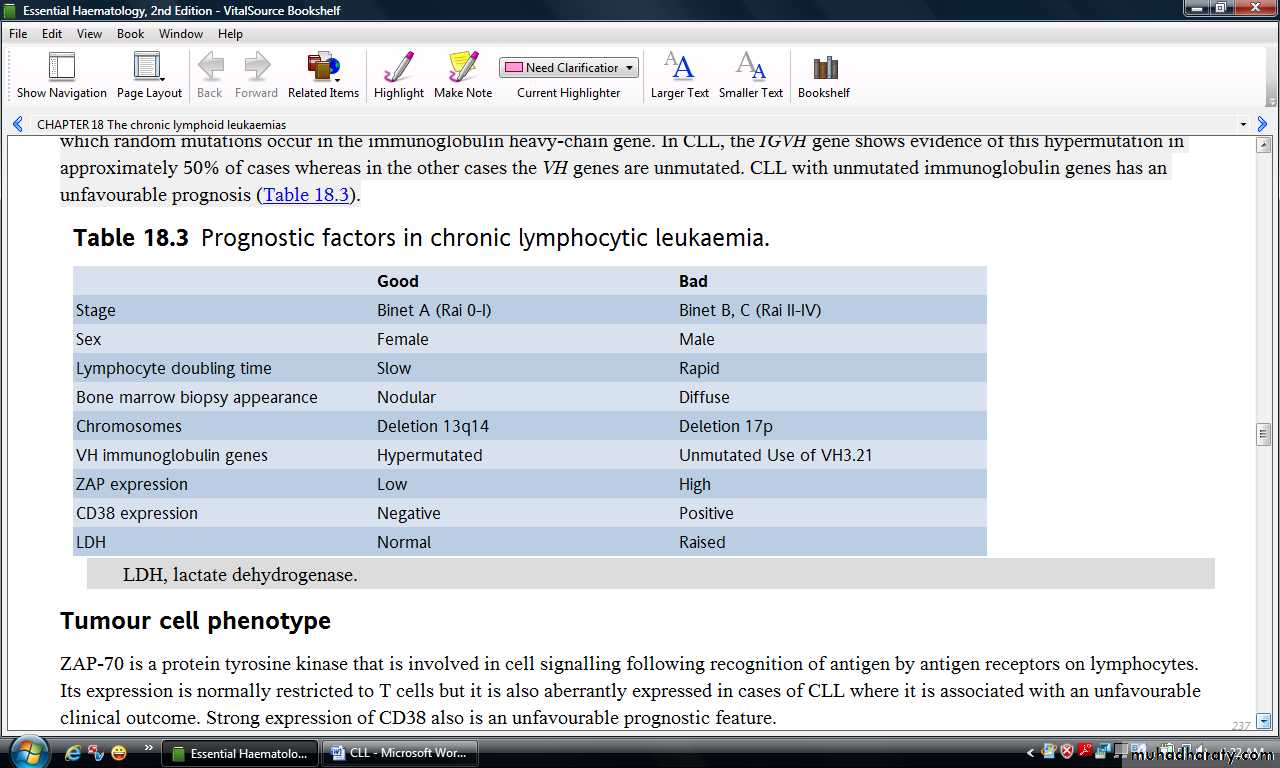Go to previous section with left chevron
The width and height of the screenshot is (1280, 768).
pos(18,125)
